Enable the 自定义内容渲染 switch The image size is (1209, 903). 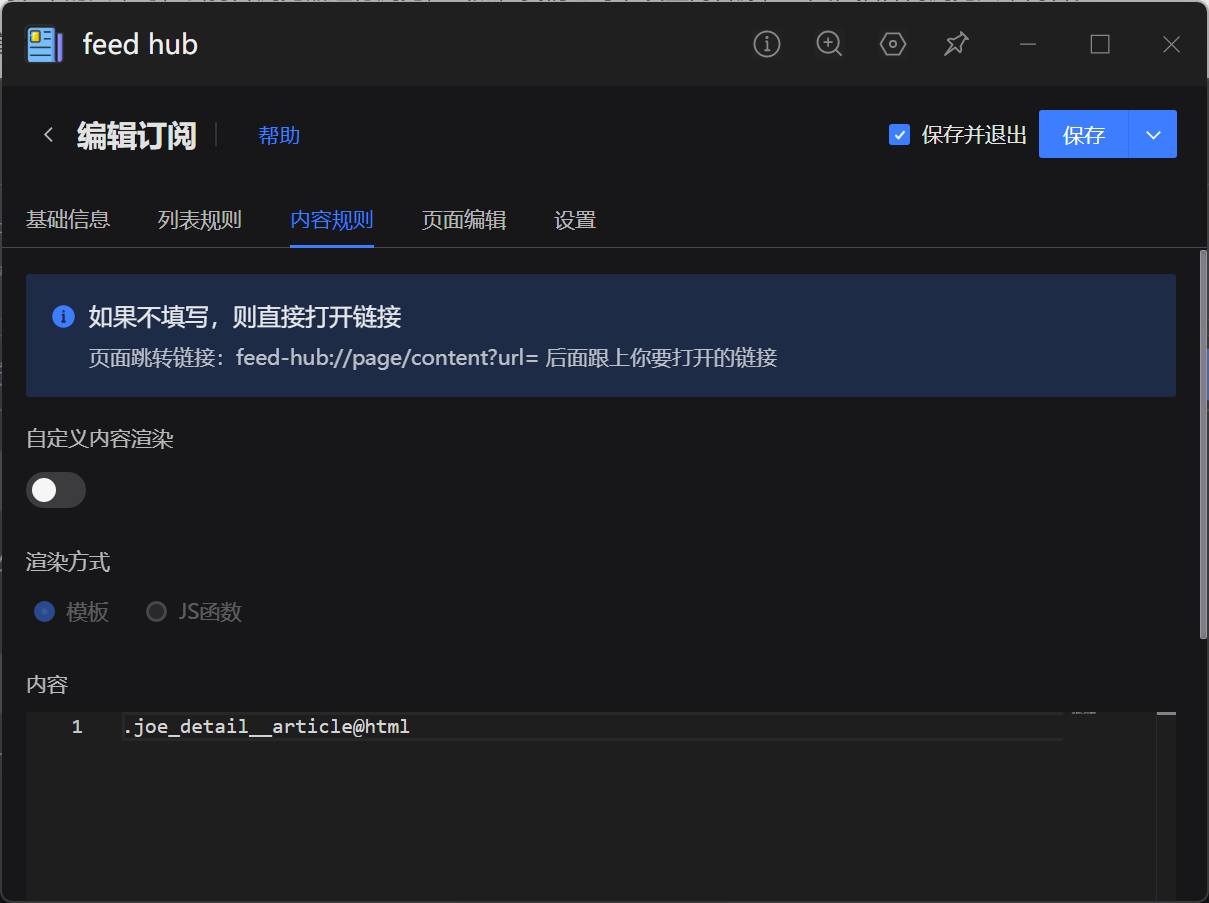pos(56,490)
